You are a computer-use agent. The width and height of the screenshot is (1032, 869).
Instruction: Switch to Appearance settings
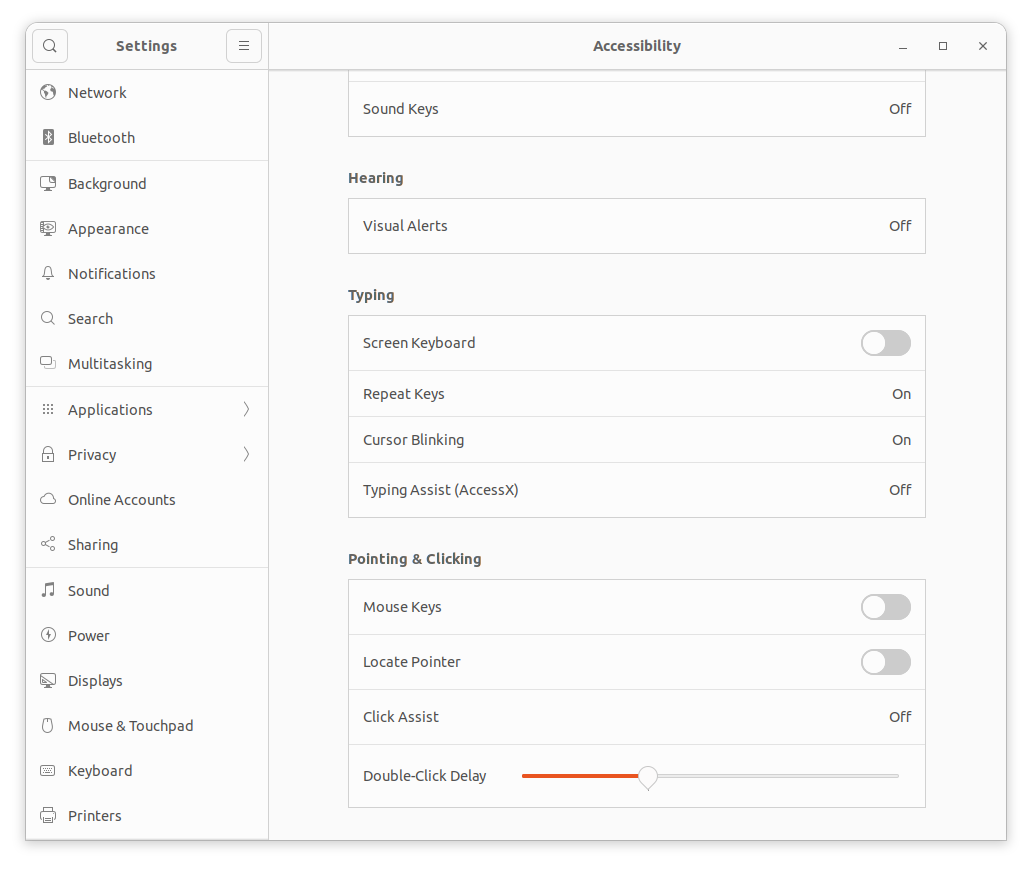[x=147, y=229]
